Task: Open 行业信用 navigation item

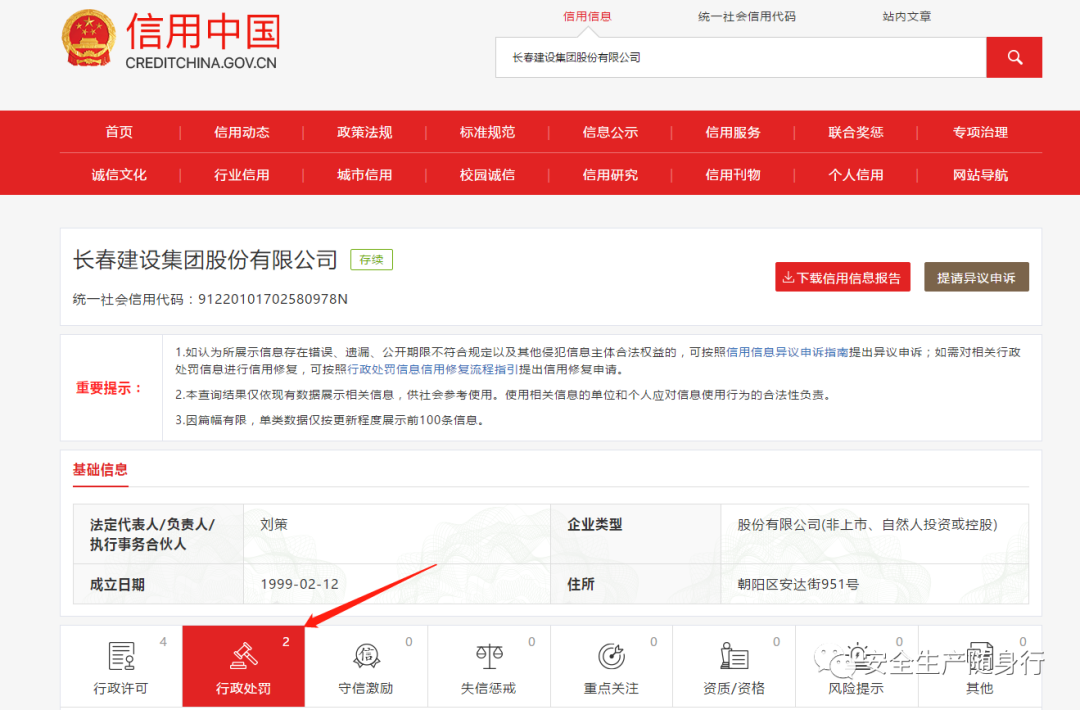Action: [242, 175]
